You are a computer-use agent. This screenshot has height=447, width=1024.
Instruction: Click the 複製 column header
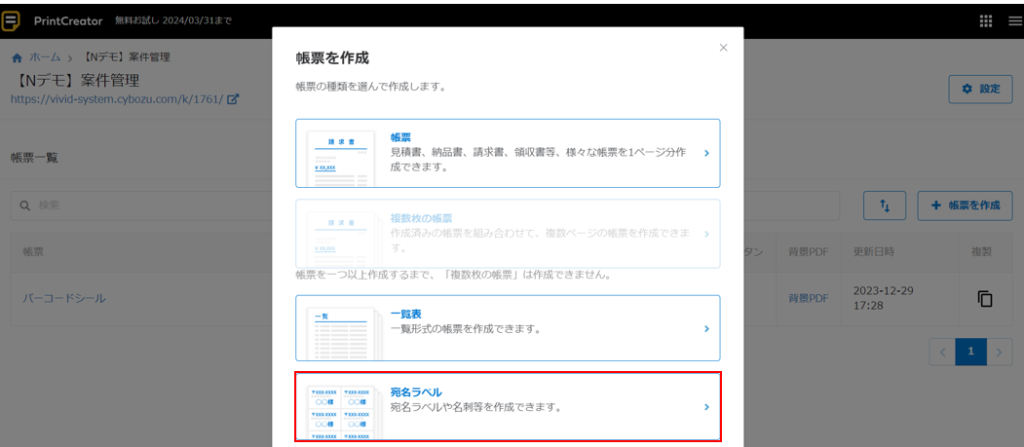pyautogui.click(x=982, y=252)
